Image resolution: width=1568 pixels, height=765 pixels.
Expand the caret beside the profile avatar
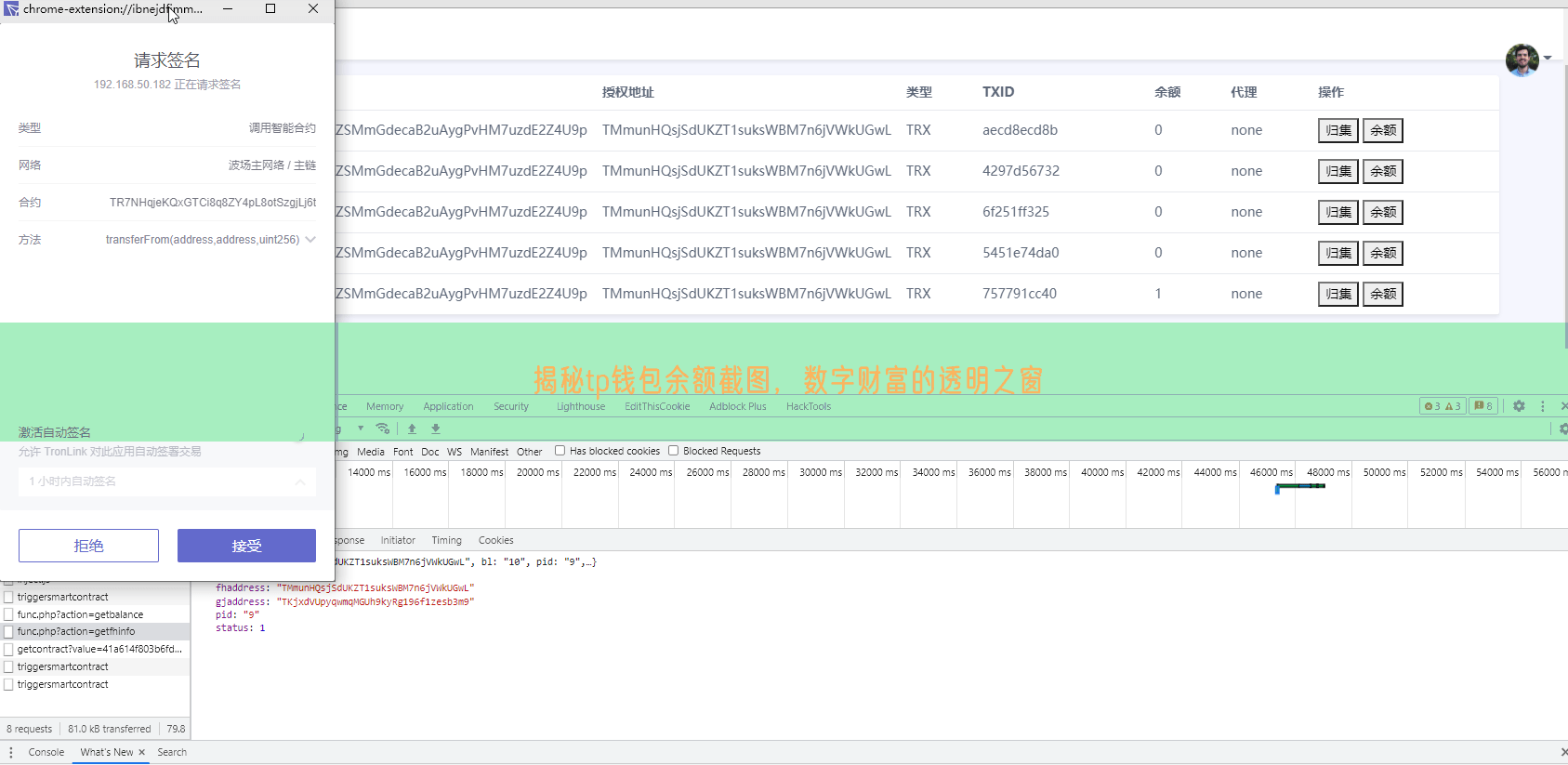(x=1548, y=58)
